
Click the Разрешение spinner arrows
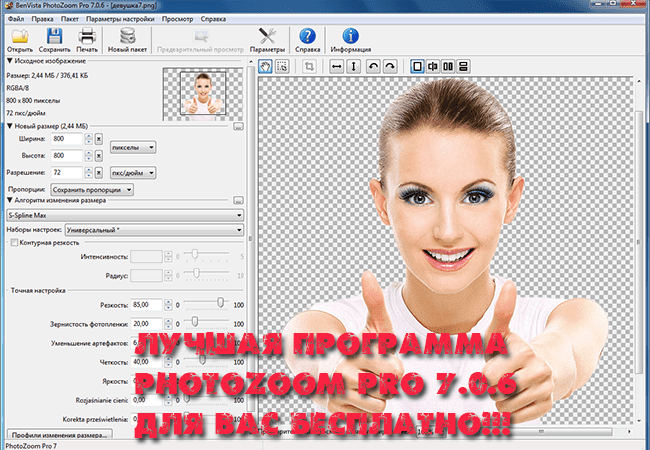click(88, 173)
